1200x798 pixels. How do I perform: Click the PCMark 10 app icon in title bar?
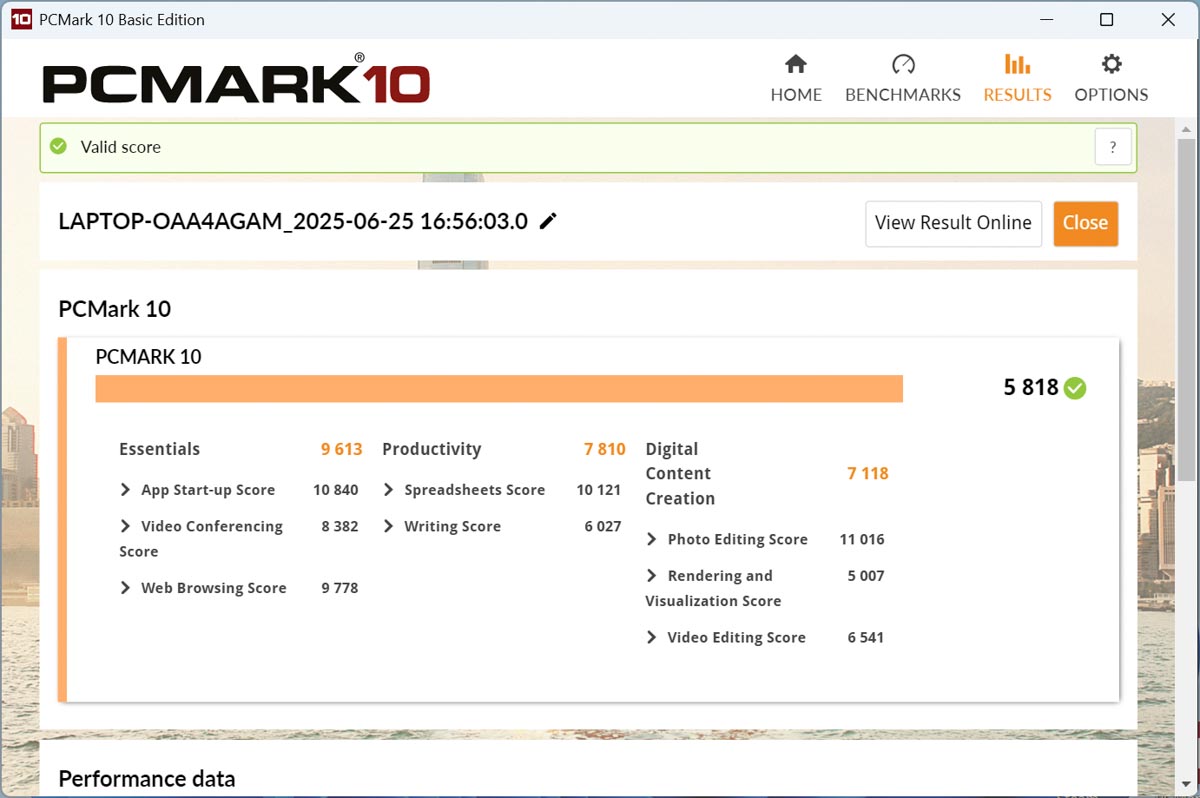click(21, 19)
